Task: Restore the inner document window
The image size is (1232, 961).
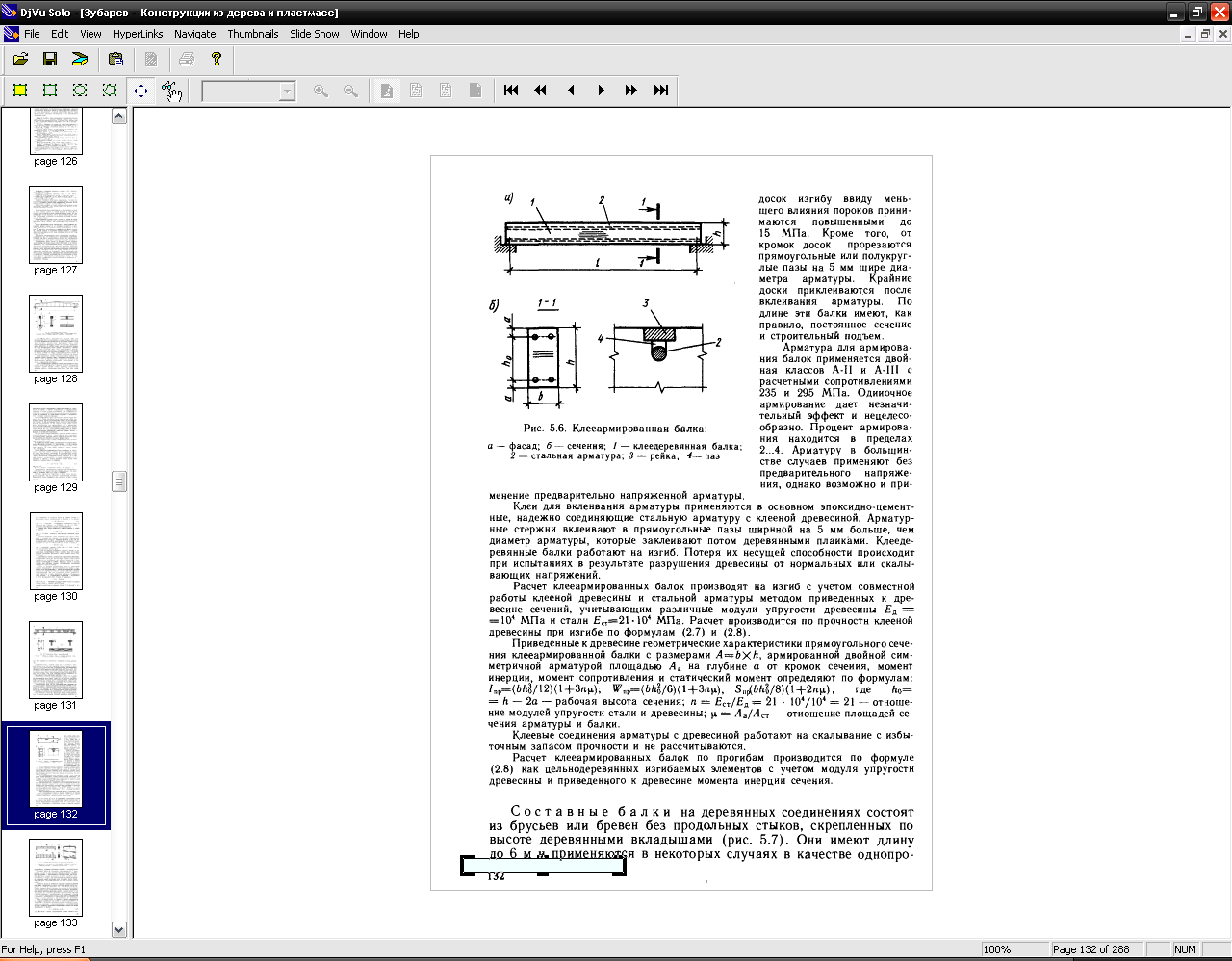Action: [1204, 34]
